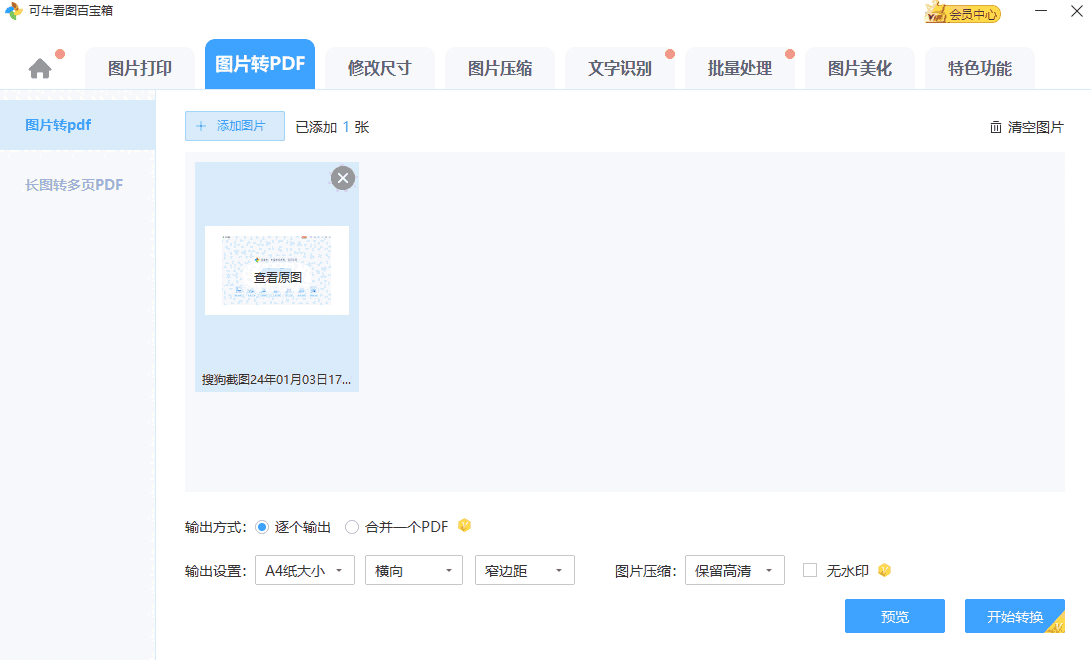
Task: Open the A4纸大小 paper size dropdown
Action: (x=304, y=570)
